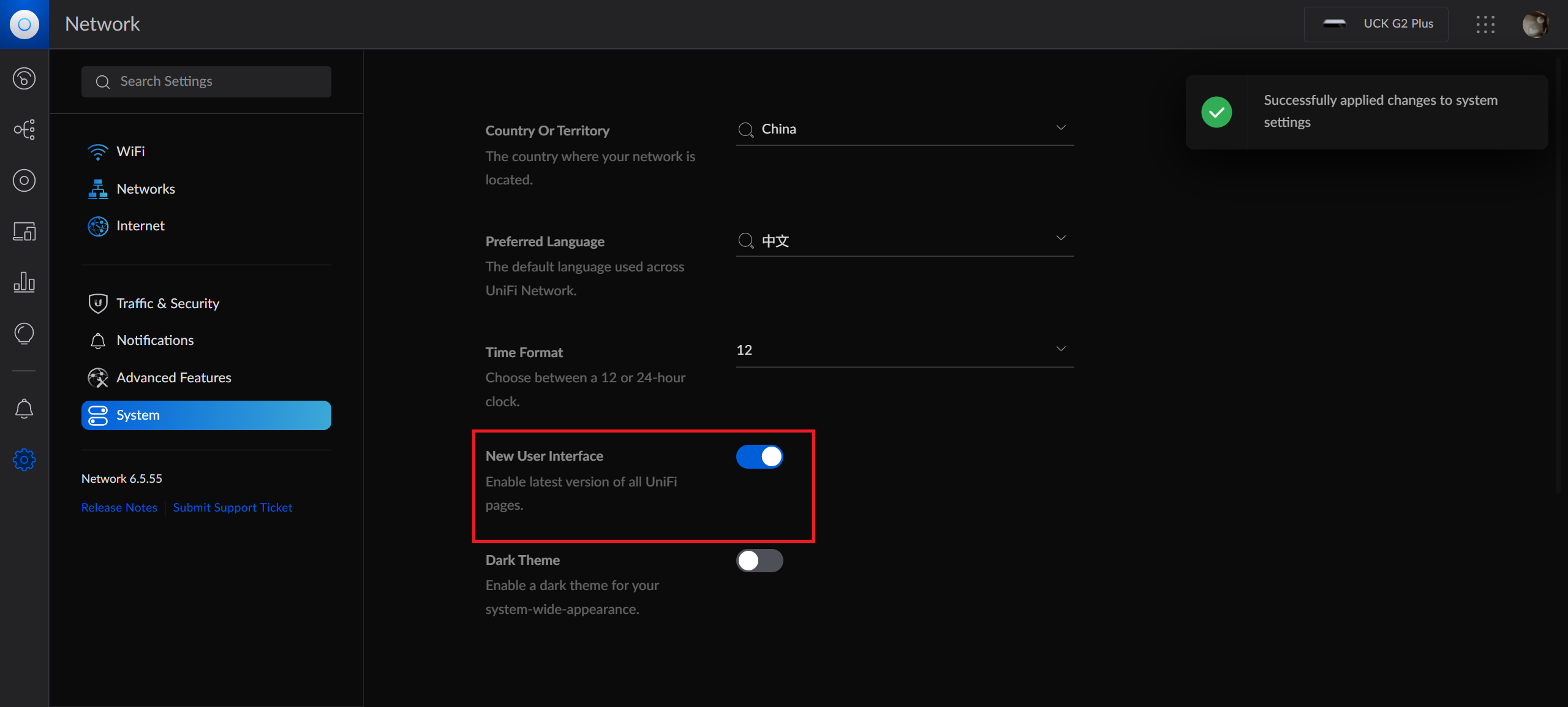Open the UniFi Devices circle icon
The height and width of the screenshot is (707, 1568).
(24, 180)
